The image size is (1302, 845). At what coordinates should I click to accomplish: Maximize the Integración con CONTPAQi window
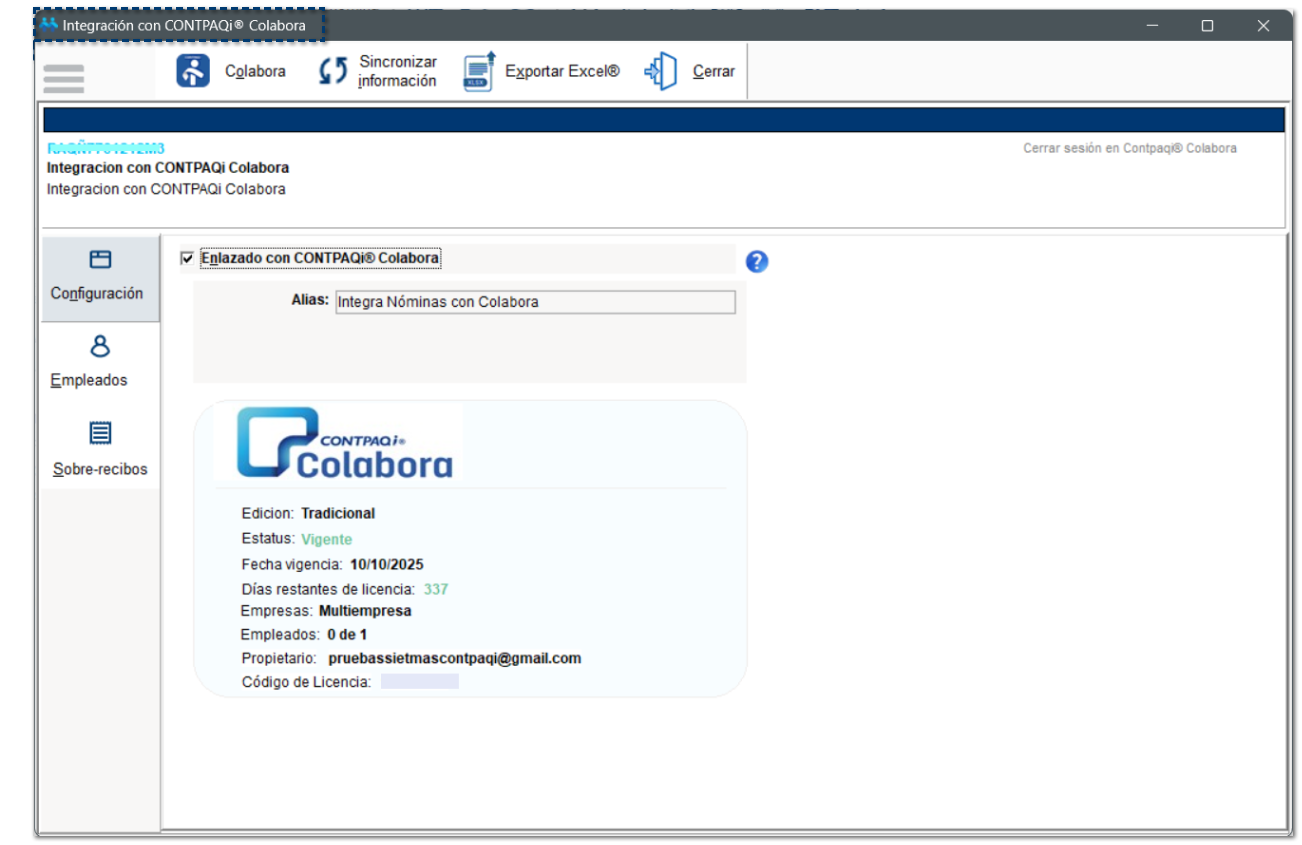coord(1207,26)
